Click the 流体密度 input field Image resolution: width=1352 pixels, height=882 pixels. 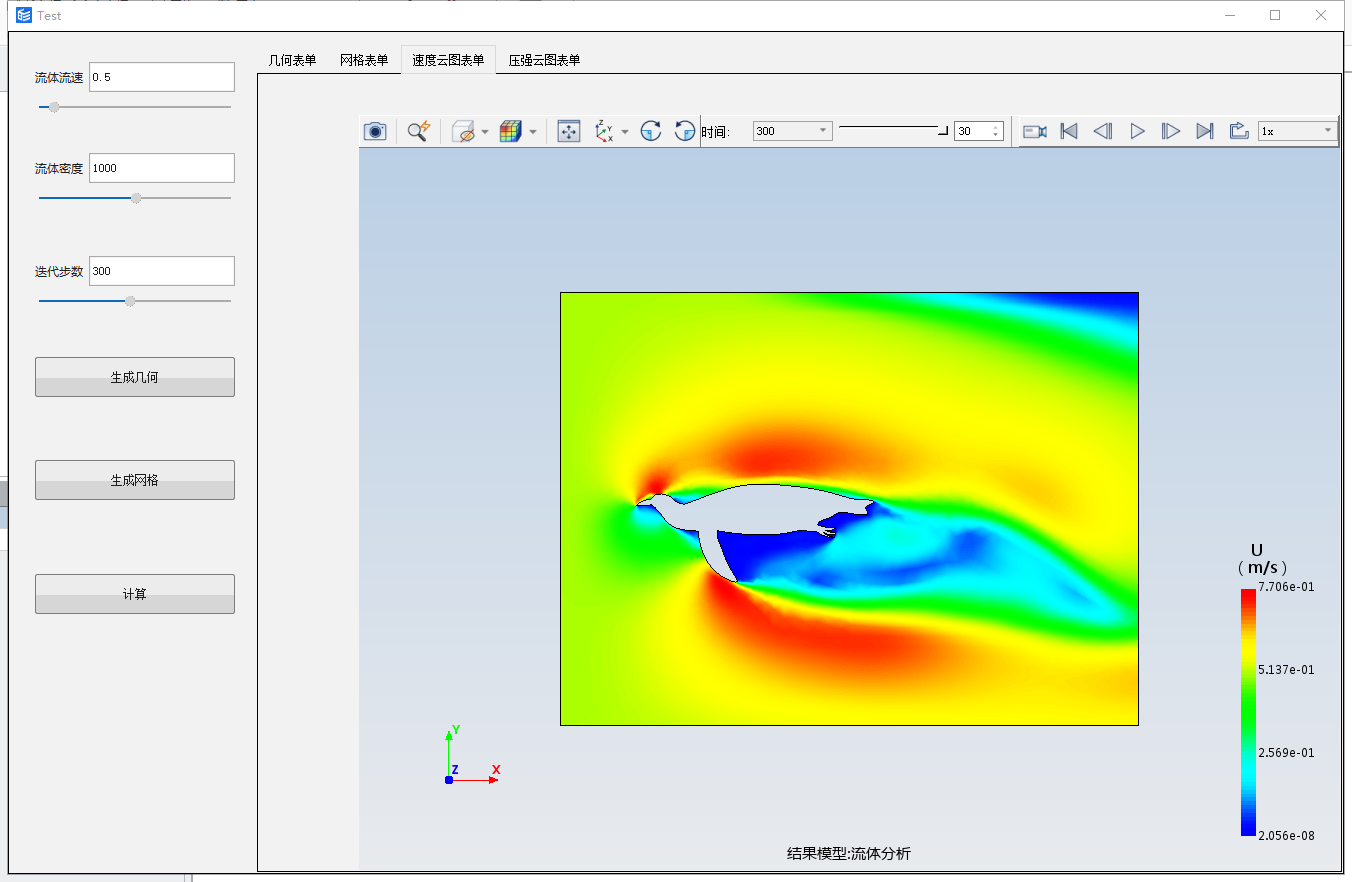[162, 168]
